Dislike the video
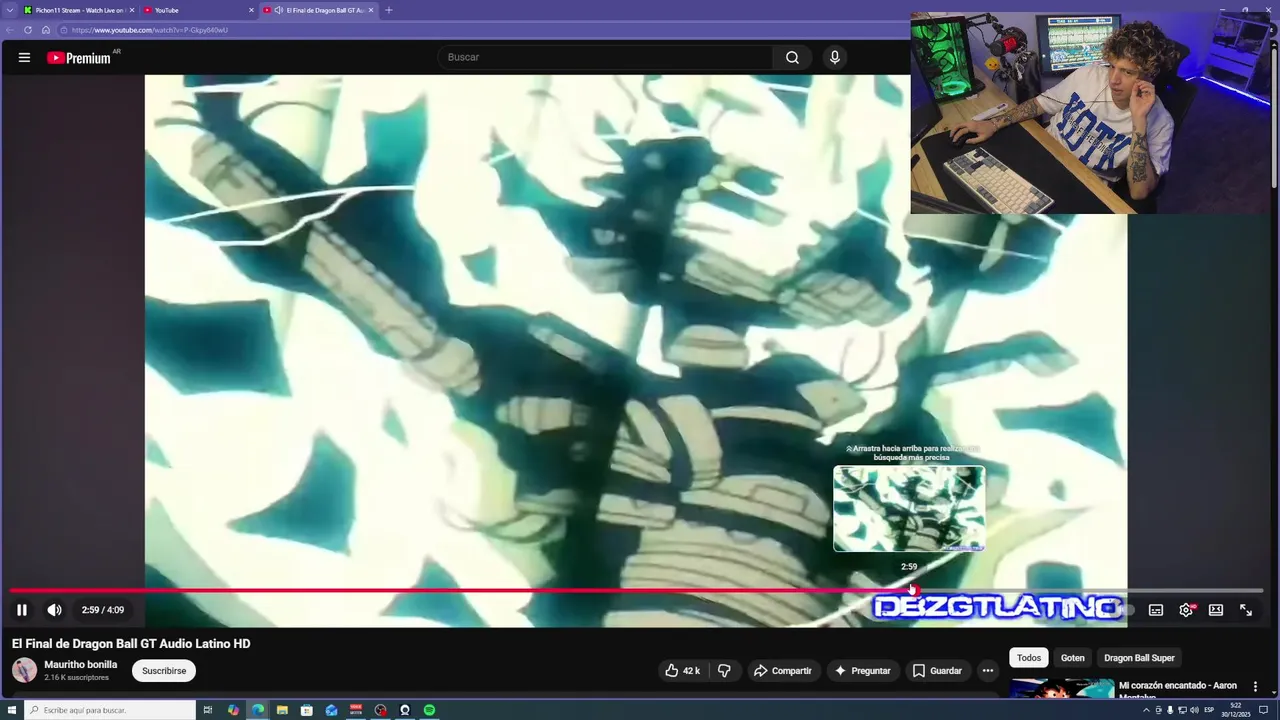 (724, 671)
